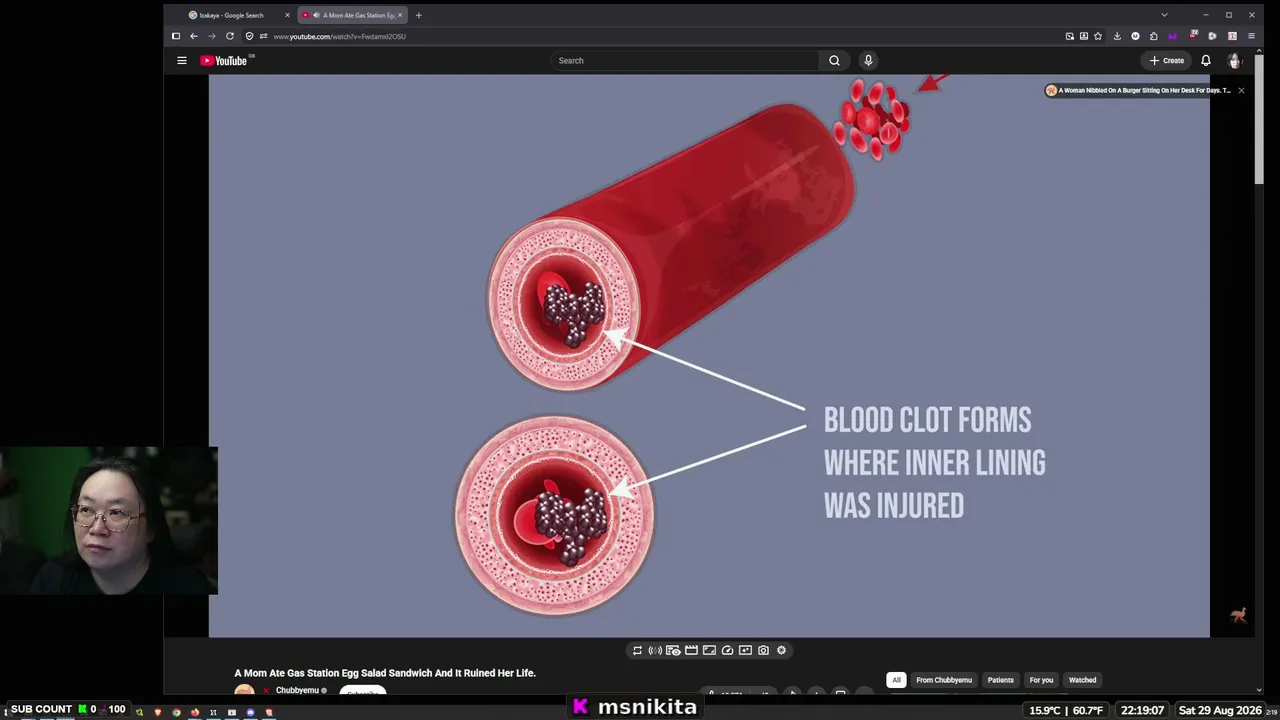The height and width of the screenshot is (720, 1280).
Task: Select the Patients filter chip
Action: (x=1001, y=680)
